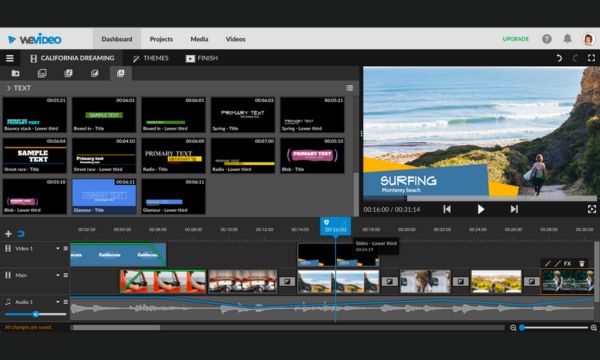Image resolution: width=600 pixels, height=360 pixels.
Task: Select the Blob Title template
Action: 312,155
